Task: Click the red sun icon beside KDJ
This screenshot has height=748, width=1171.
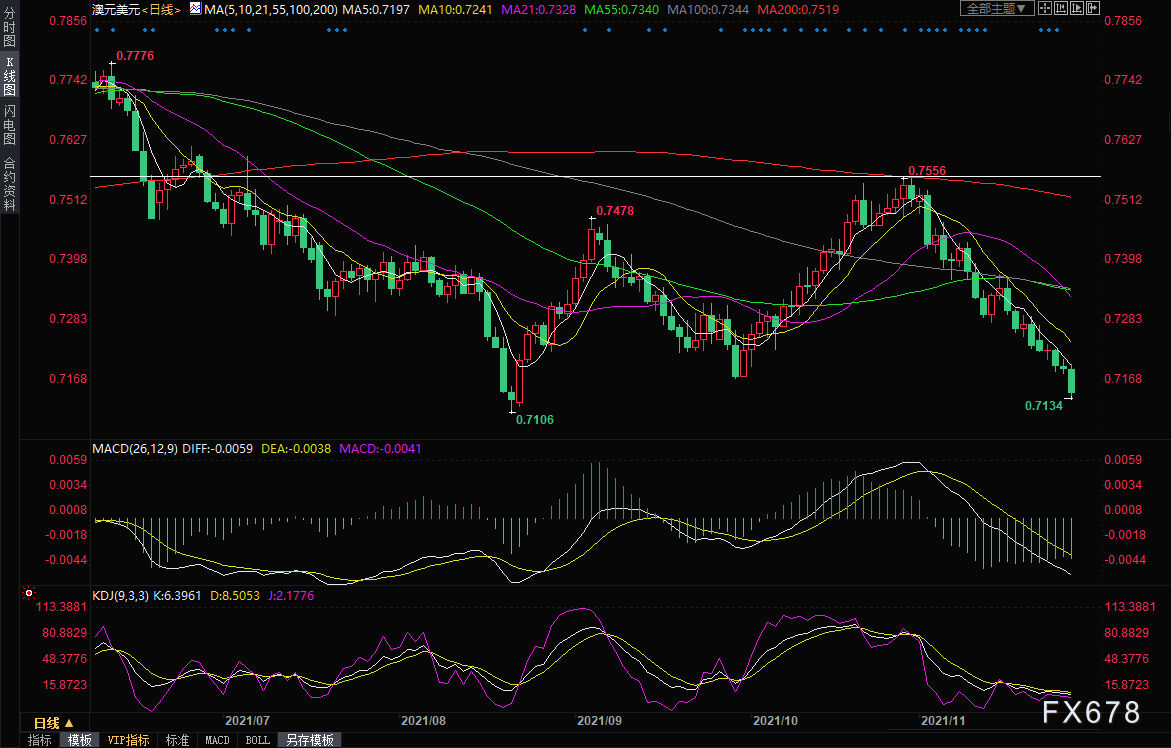Action: coord(29,593)
